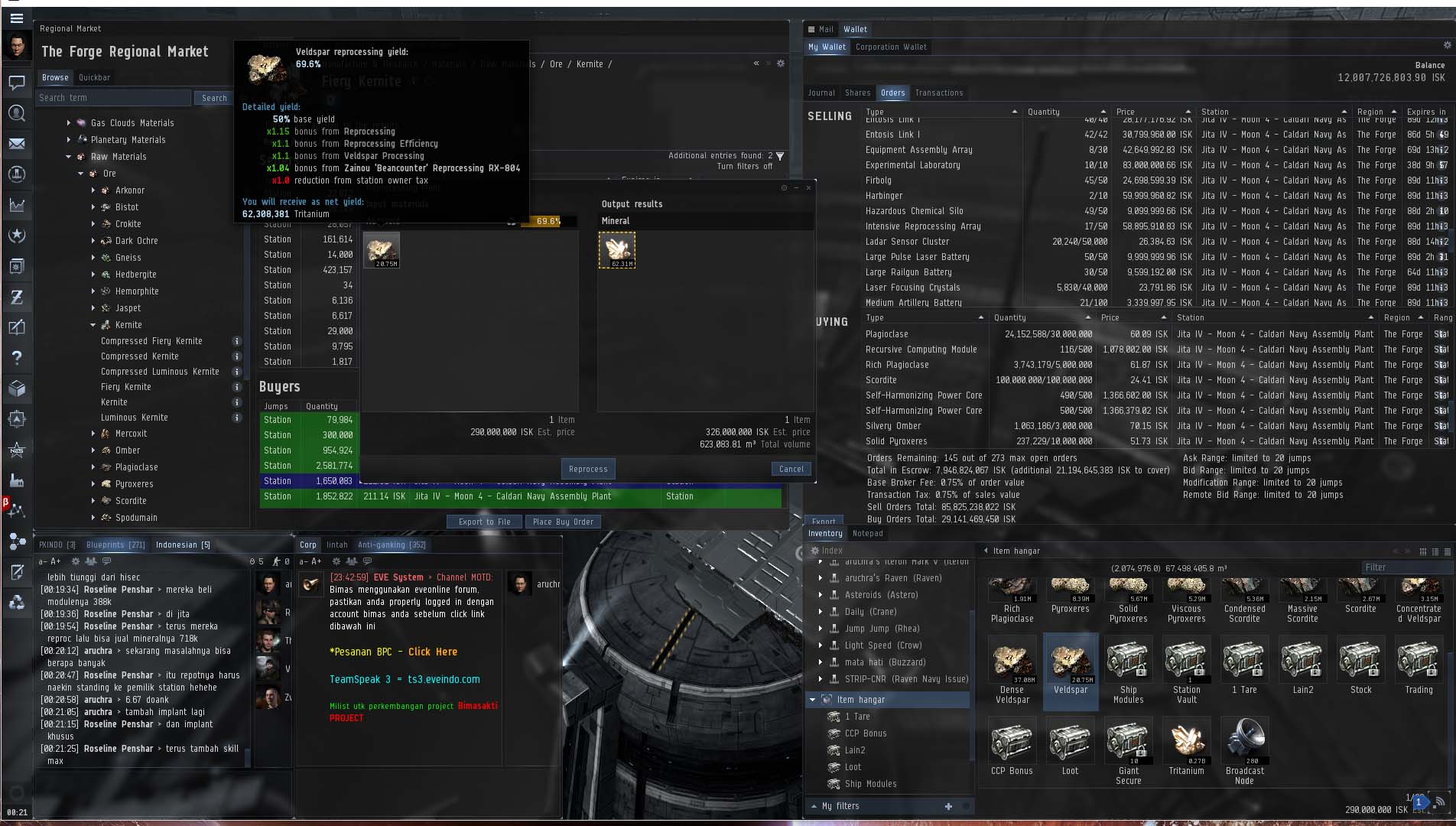Open the Transactions tab in Wallet
This screenshot has width=1456, height=826.
pyautogui.click(x=939, y=93)
